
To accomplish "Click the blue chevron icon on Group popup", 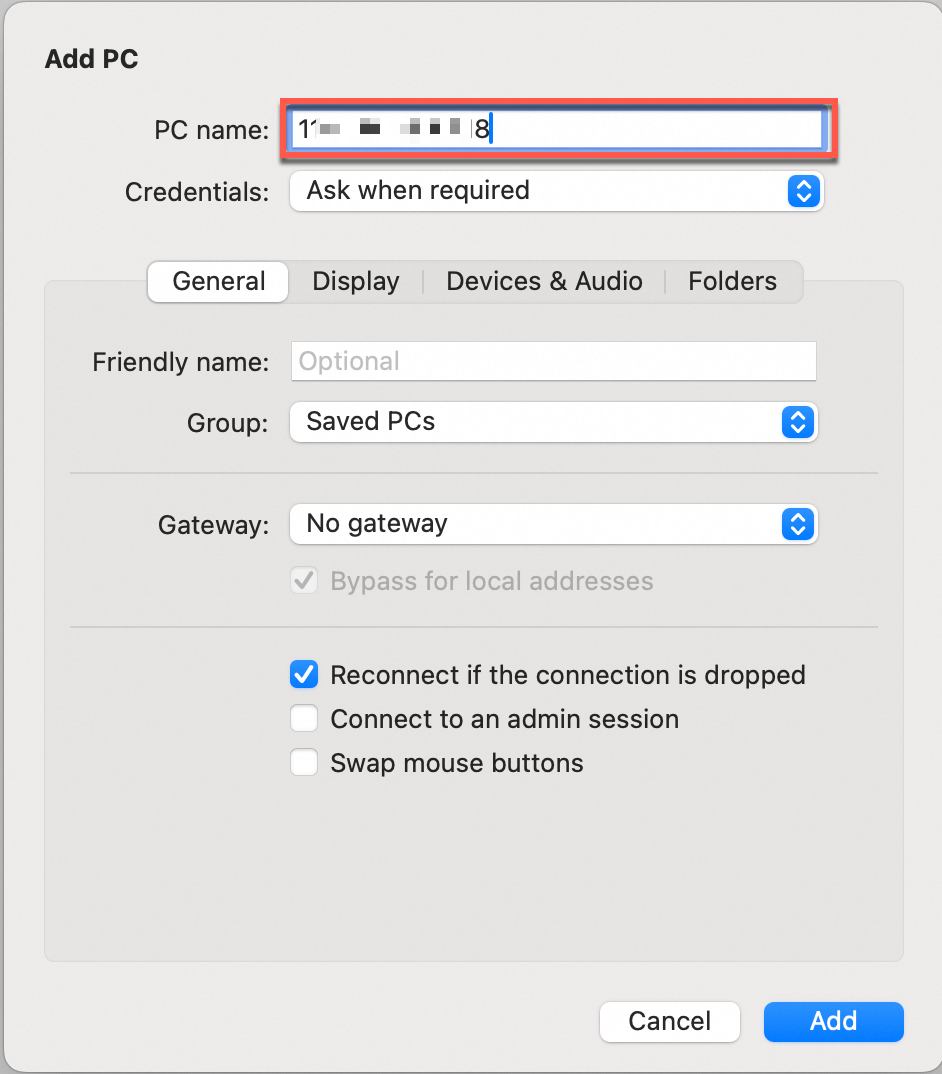I will pos(797,422).
